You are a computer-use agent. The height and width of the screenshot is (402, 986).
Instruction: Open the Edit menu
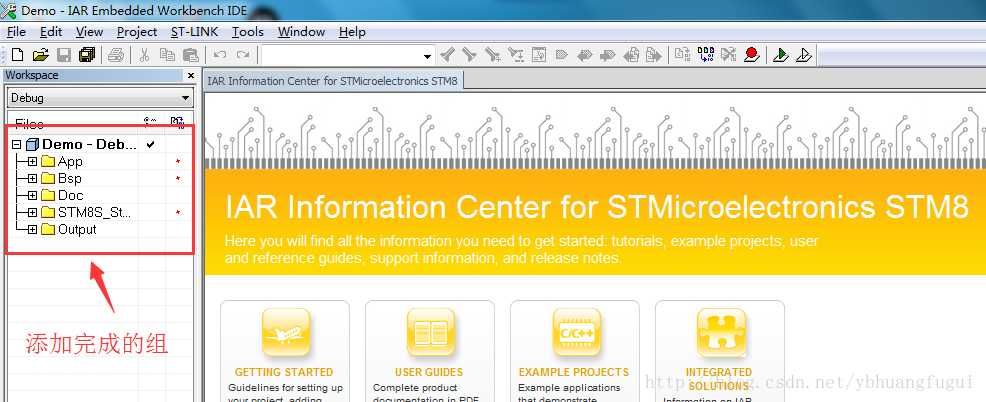point(51,31)
